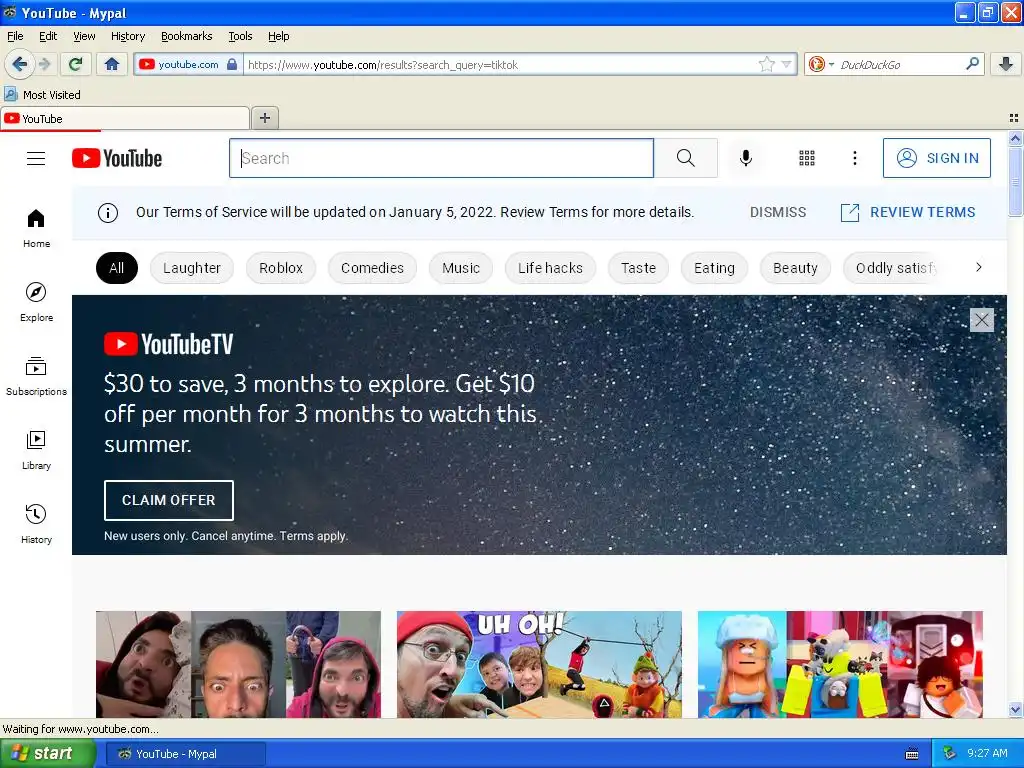Click the CLAIM OFFER button
The image size is (1024, 768).
(168, 500)
